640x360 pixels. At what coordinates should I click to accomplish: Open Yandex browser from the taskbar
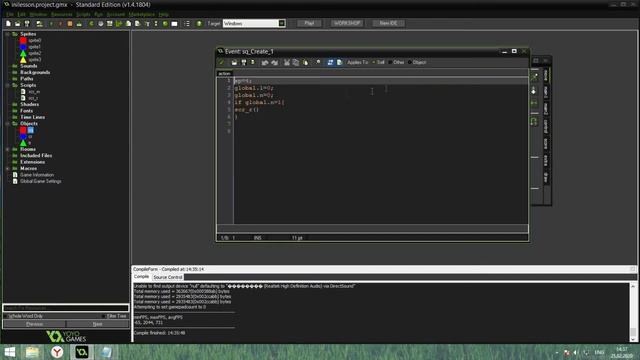[x=57, y=352]
